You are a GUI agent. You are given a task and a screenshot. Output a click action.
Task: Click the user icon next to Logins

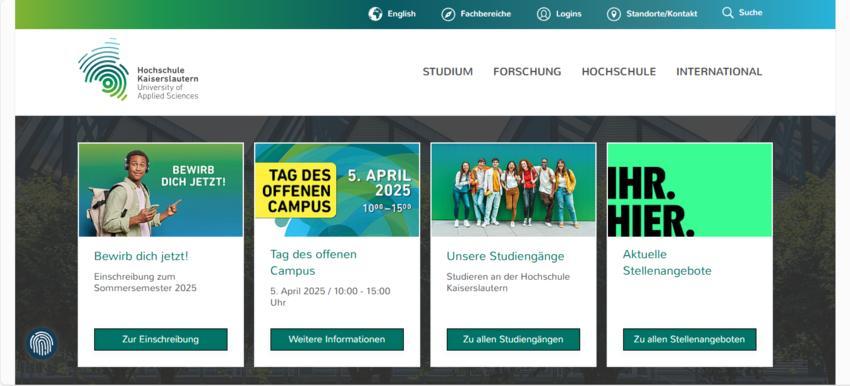[544, 14]
